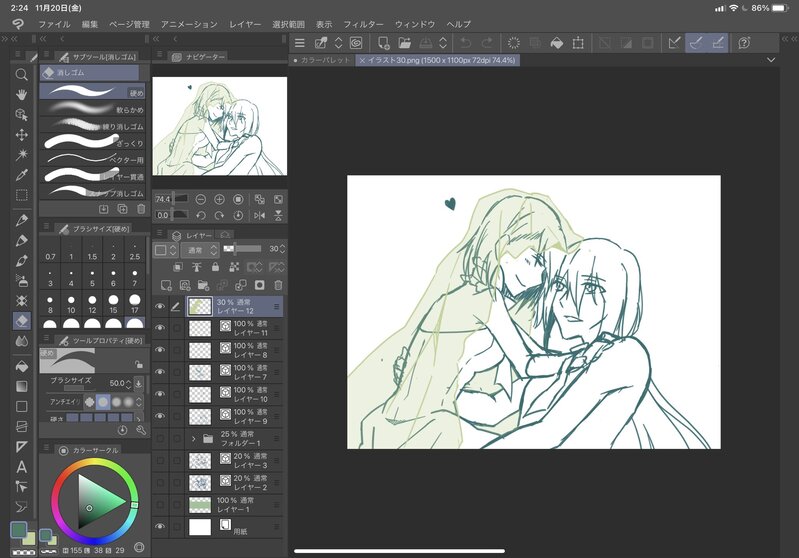
Task: Open canvas tab list chevron at right
Action: click(771, 60)
